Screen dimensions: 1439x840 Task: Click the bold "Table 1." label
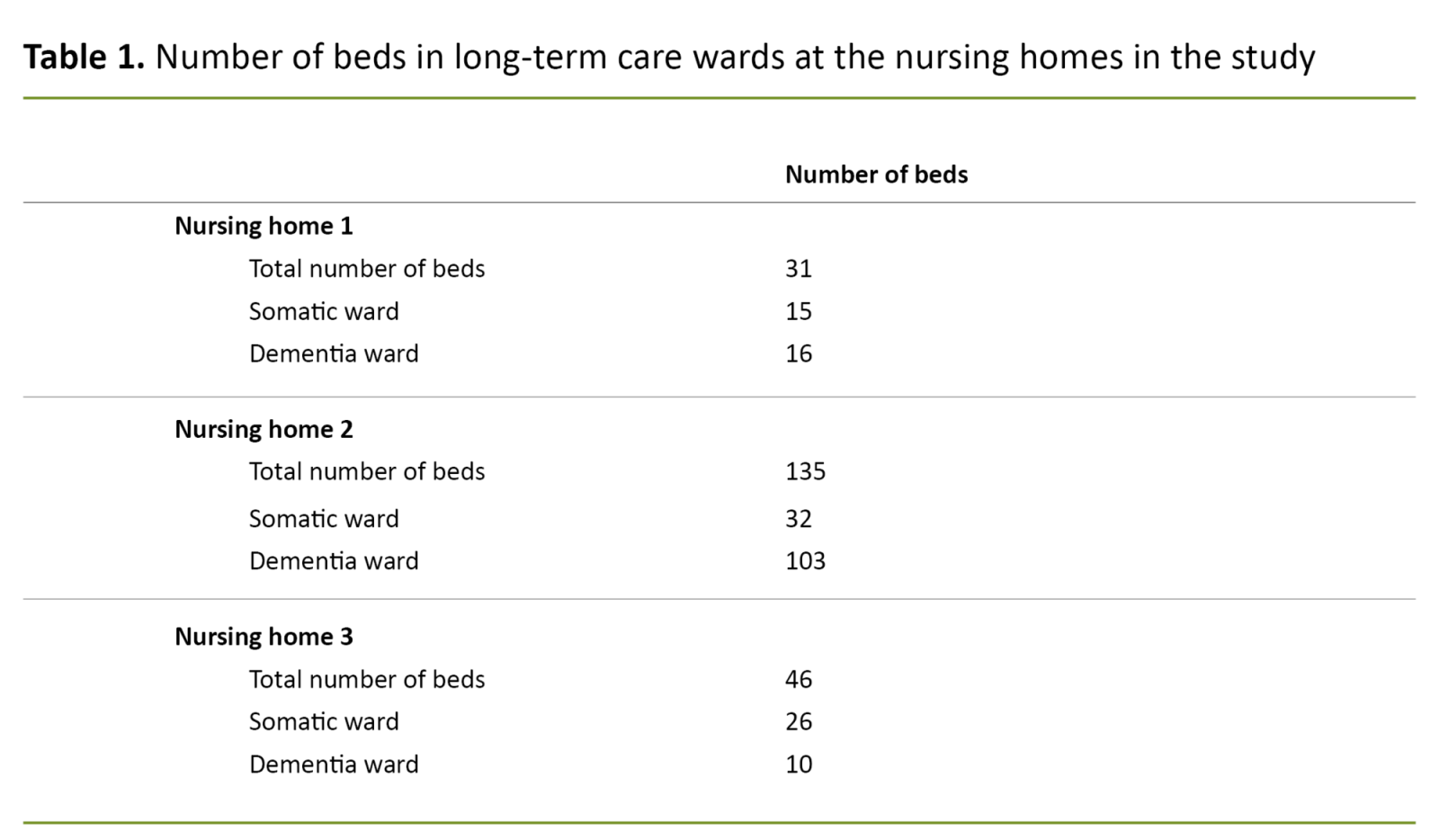(x=83, y=58)
